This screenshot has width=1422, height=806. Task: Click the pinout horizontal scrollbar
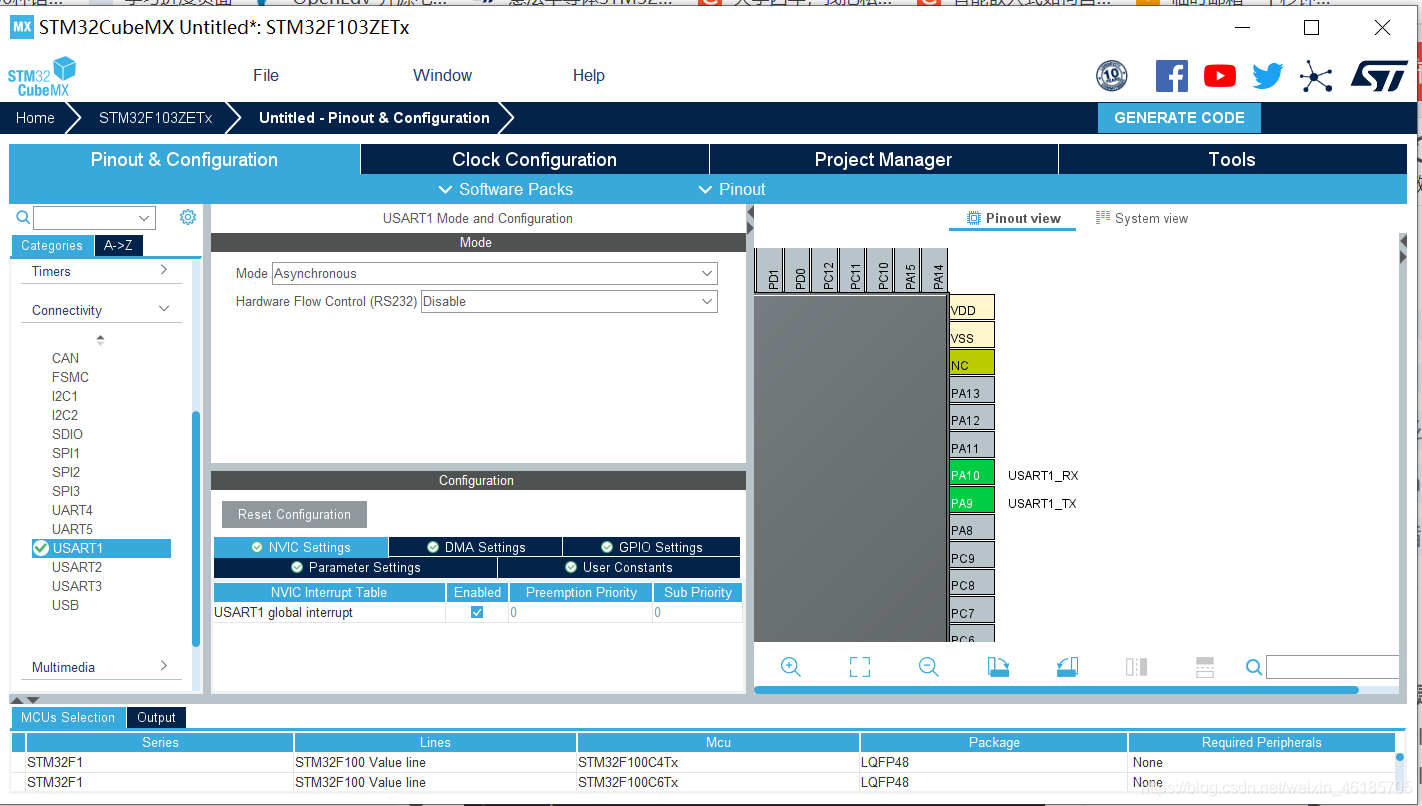pyautogui.click(x=1056, y=689)
